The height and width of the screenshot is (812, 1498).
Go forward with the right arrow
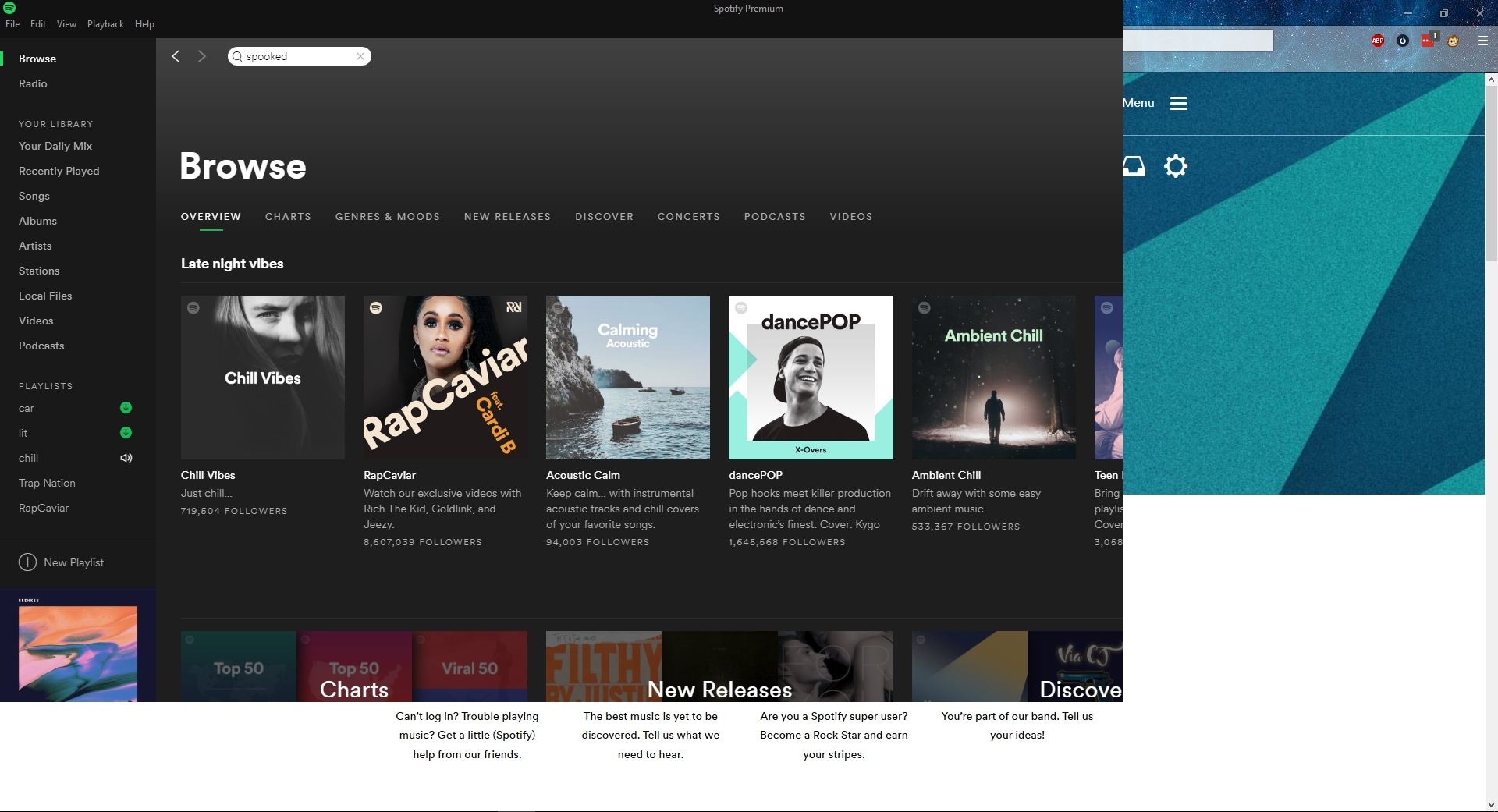click(x=202, y=56)
